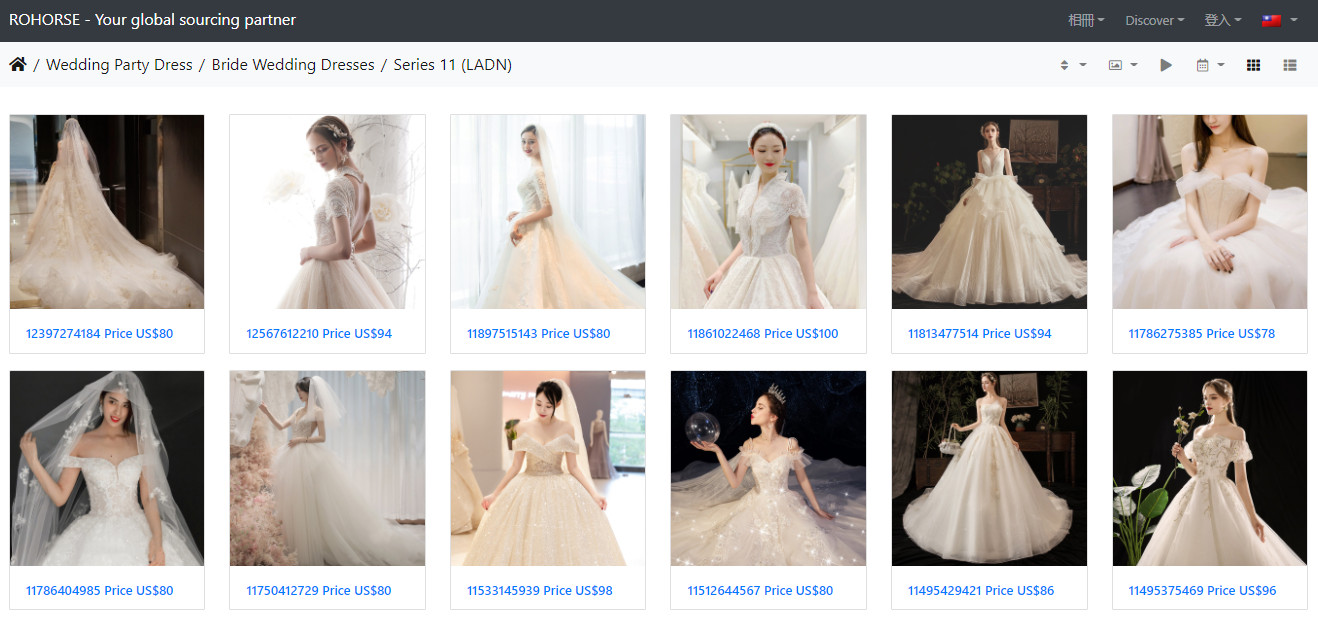Click the home icon in breadcrumb
Screen dimensions: 1318x618
pyautogui.click(x=18, y=65)
